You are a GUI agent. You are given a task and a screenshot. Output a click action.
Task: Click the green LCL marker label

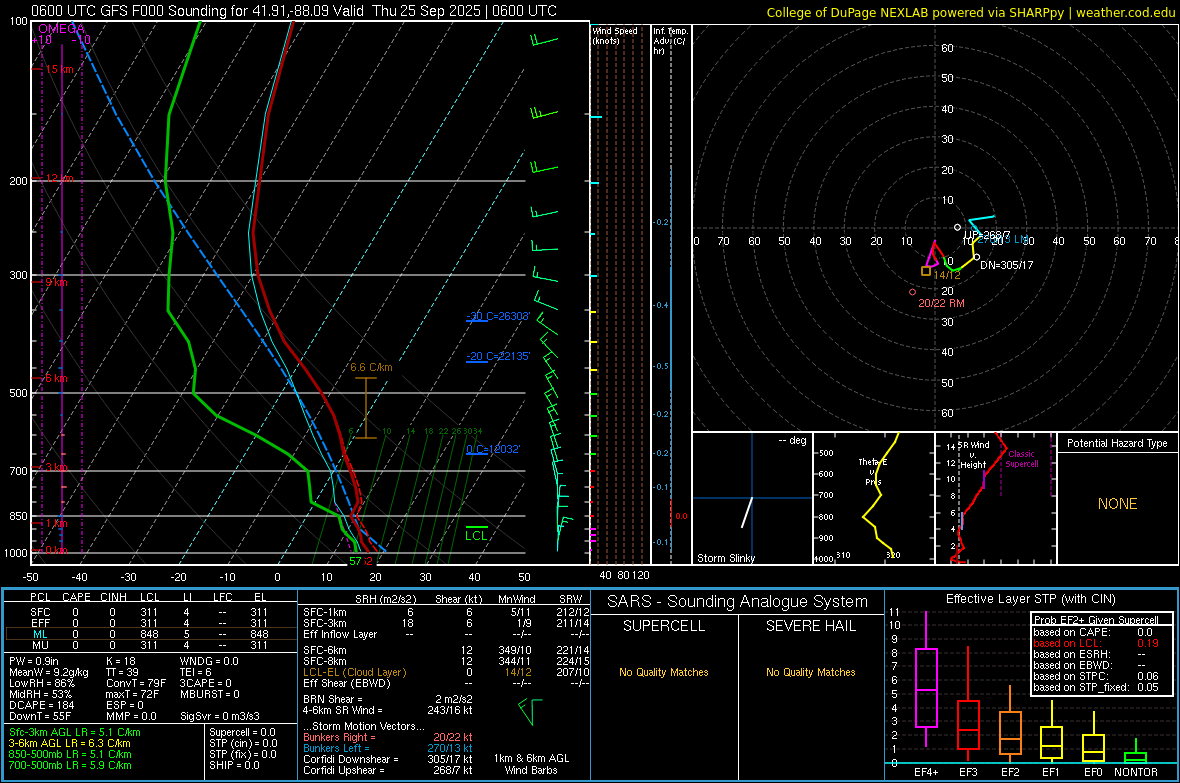(x=476, y=535)
